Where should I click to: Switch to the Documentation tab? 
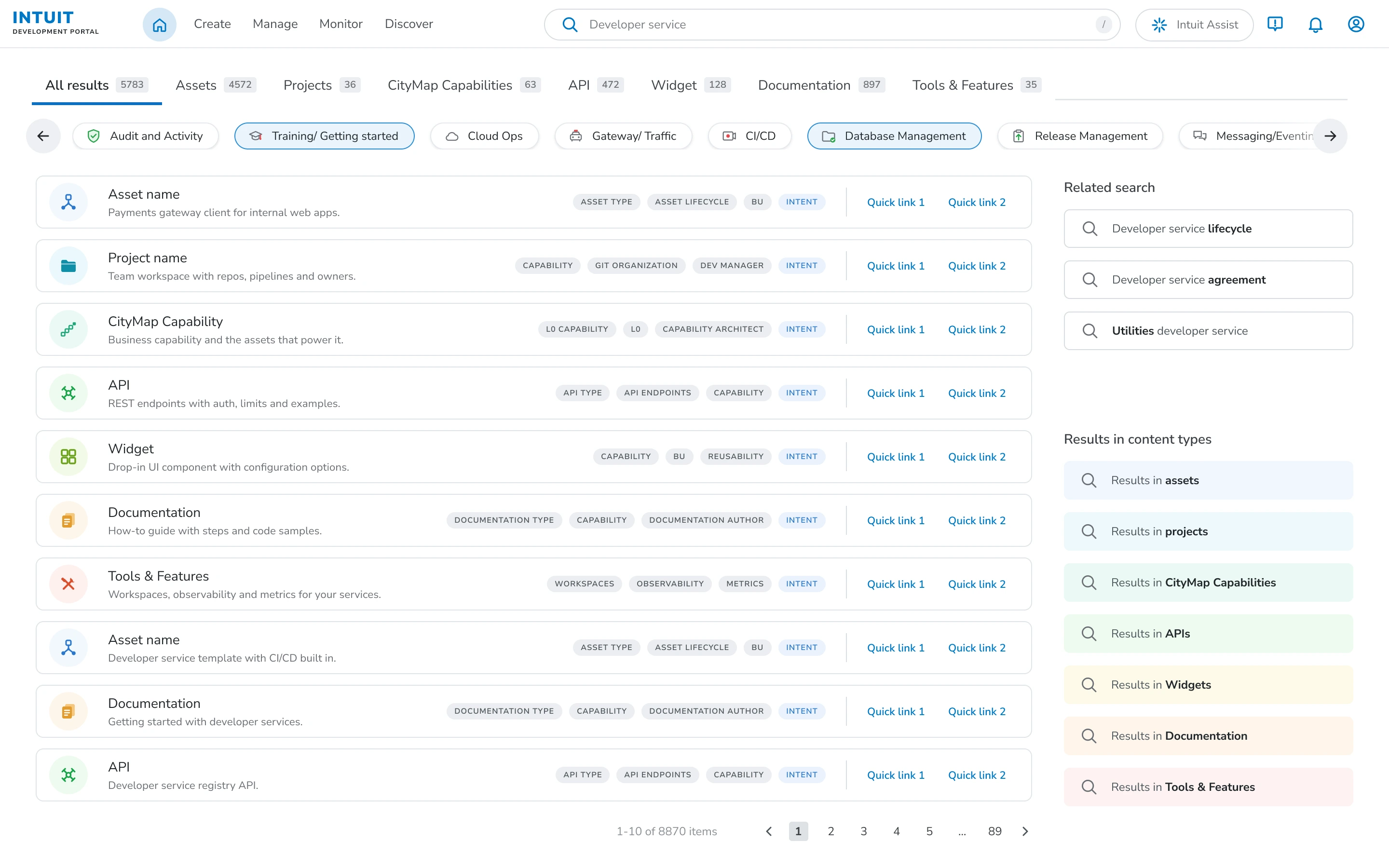(821, 85)
